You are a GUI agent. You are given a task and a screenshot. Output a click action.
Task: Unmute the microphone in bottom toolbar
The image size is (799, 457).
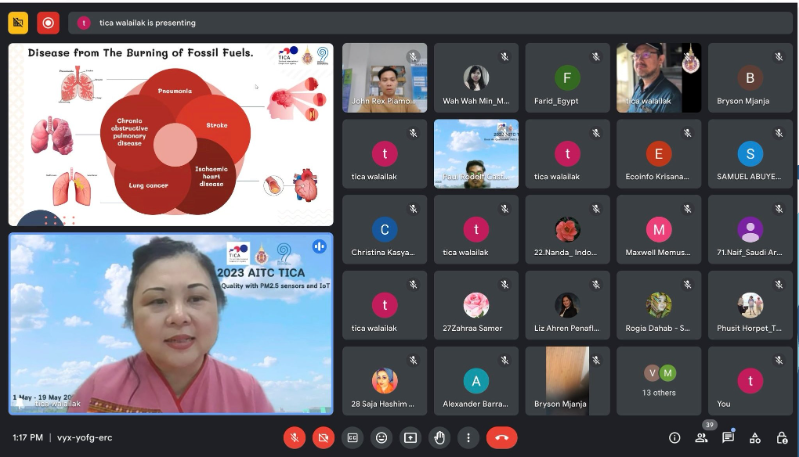tap(294, 437)
